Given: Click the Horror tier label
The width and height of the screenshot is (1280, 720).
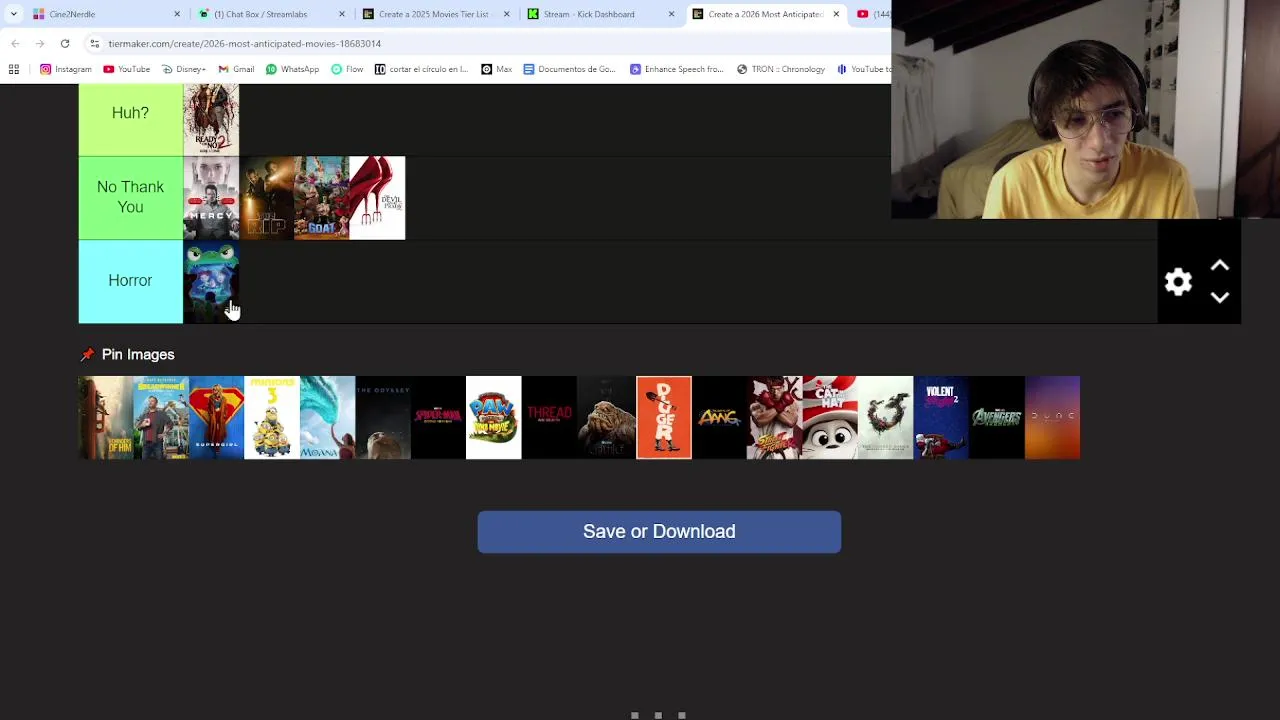Looking at the screenshot, I should click(130, 281).
